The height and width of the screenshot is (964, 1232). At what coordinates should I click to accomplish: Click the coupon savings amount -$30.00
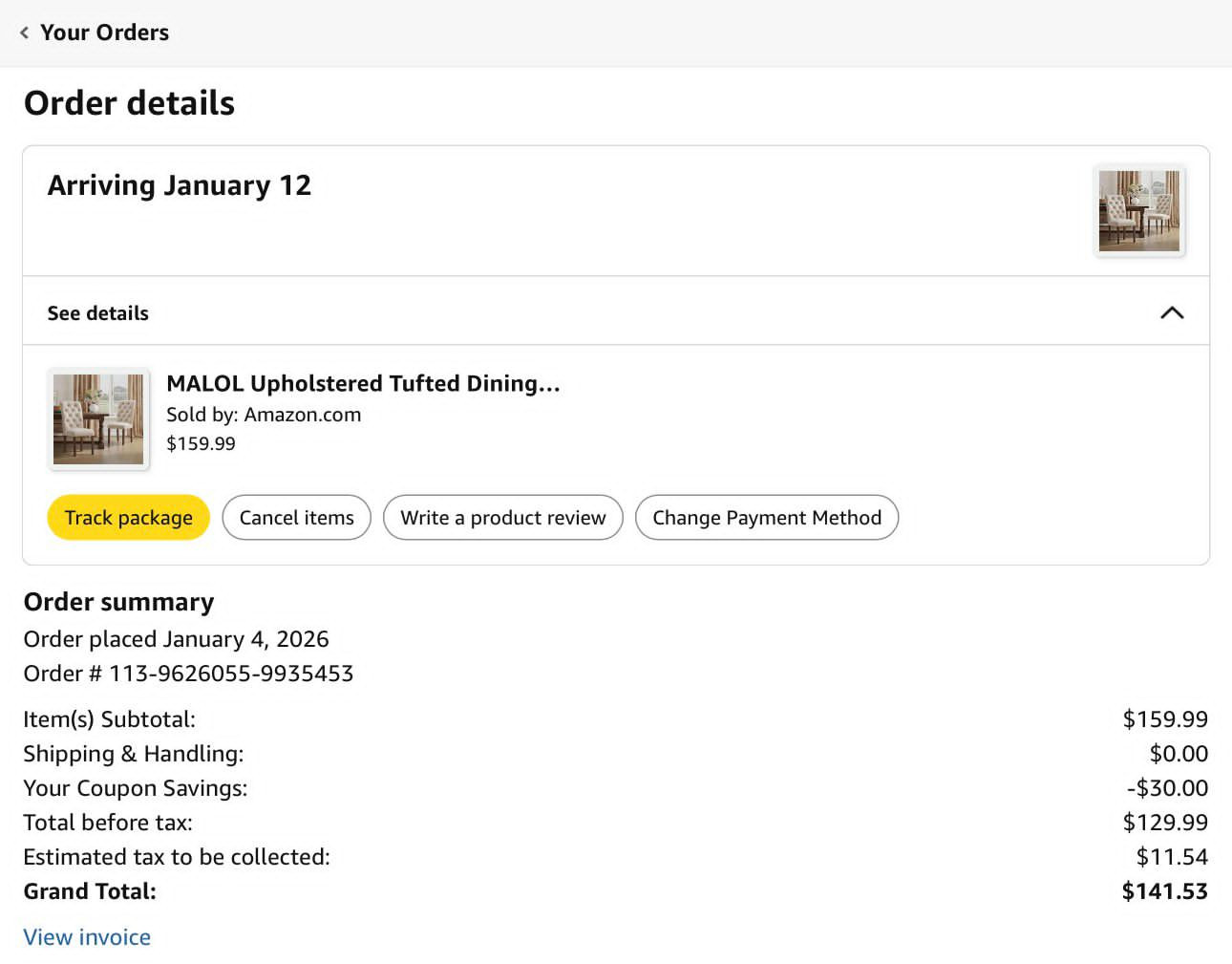(1167, 788)
